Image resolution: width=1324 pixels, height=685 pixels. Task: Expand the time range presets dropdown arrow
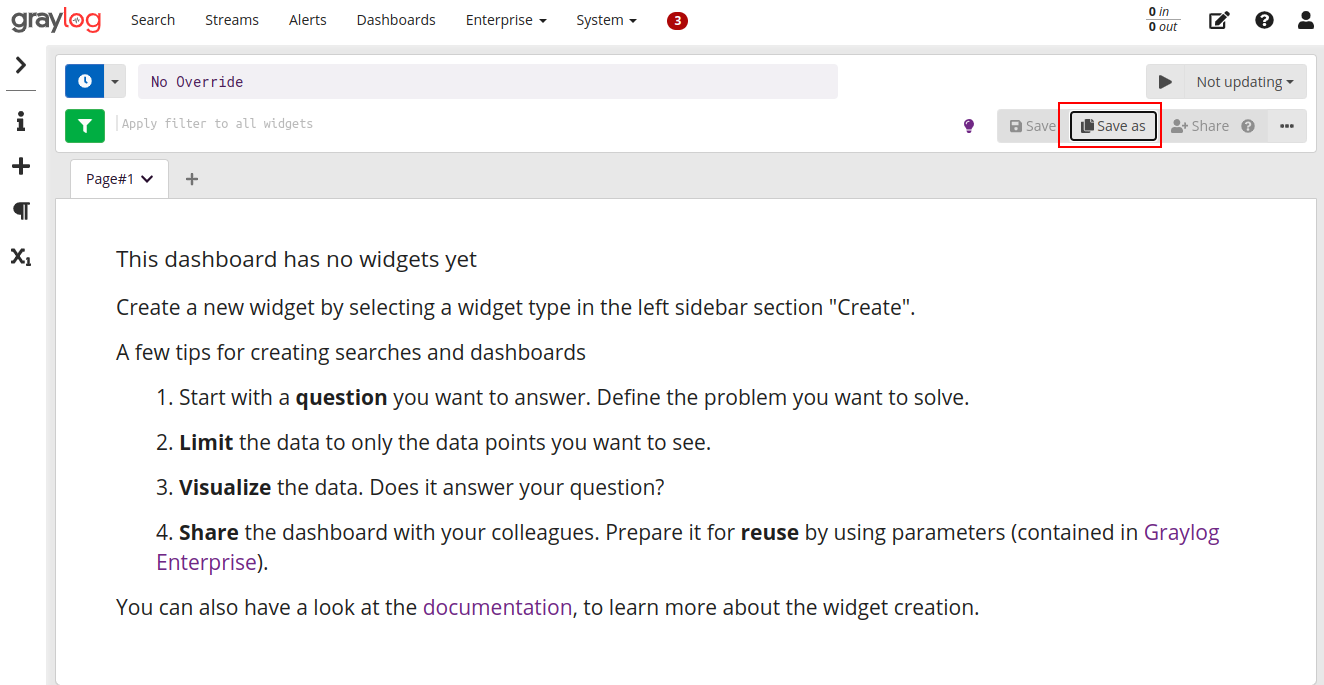[115, 81]
